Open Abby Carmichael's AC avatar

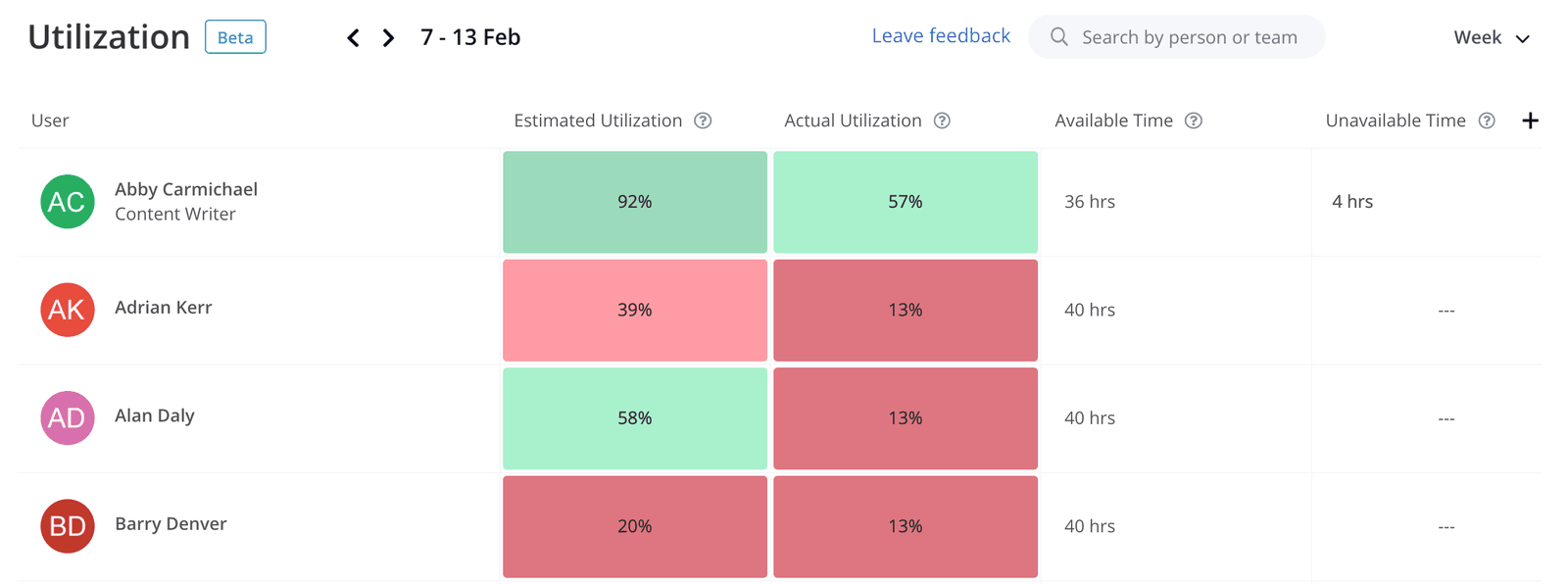68,202
